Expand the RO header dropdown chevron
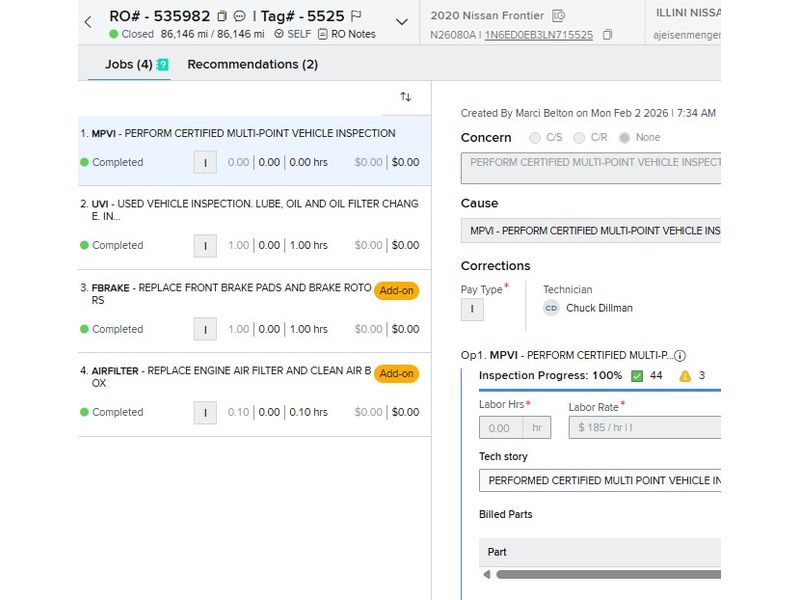 (402, 22)
